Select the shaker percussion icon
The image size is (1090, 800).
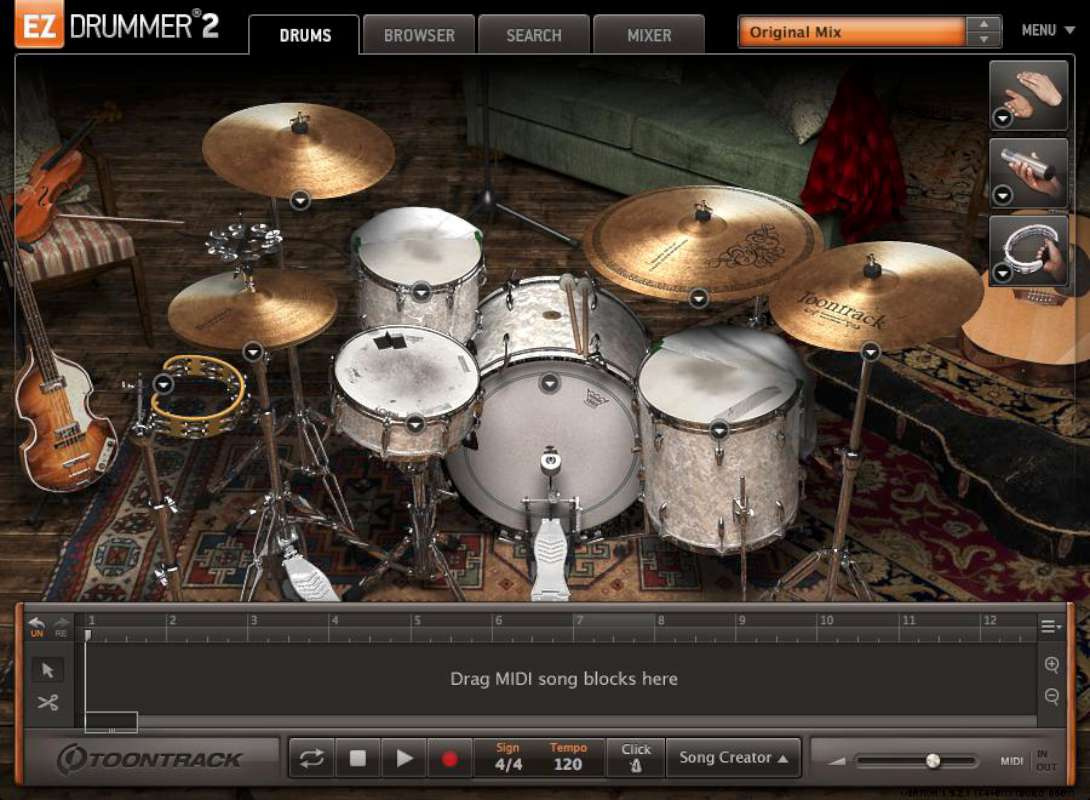[x=1028, y=170]
